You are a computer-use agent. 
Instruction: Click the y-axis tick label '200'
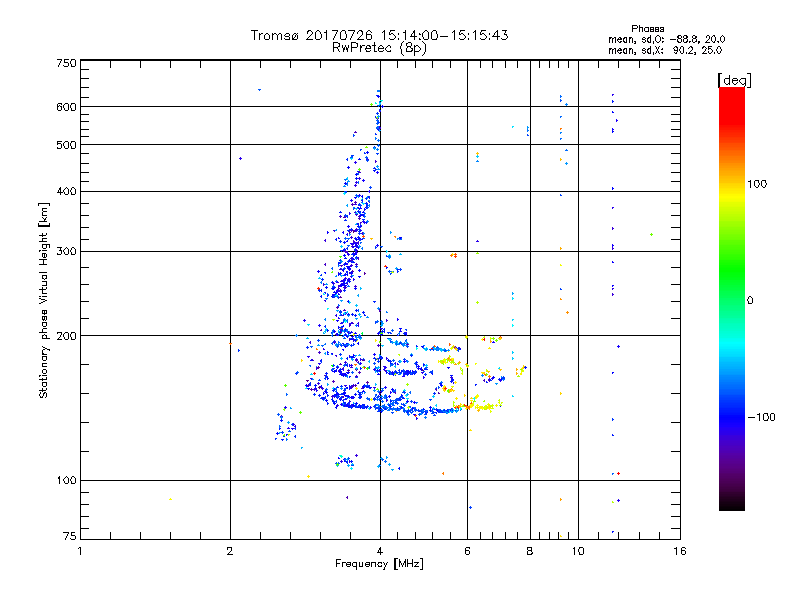coord(66,336)
